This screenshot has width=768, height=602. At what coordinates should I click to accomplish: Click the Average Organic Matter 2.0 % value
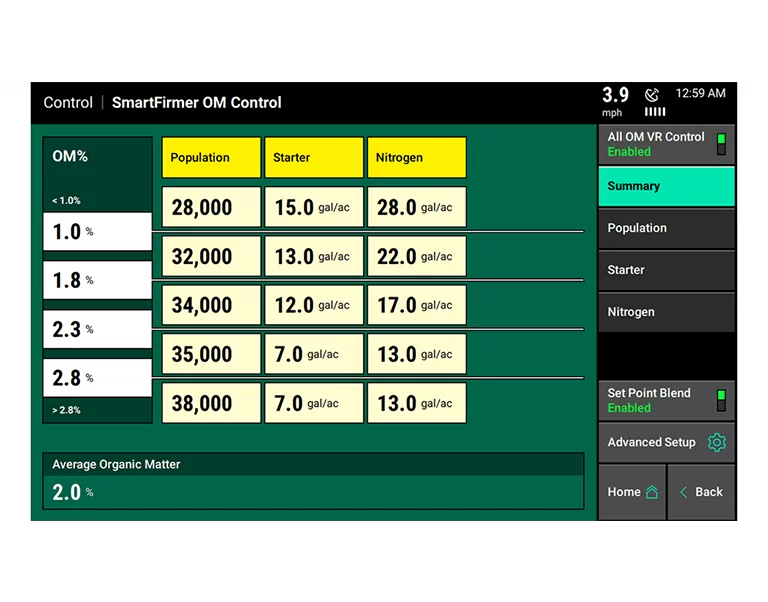tap(73, 492)
